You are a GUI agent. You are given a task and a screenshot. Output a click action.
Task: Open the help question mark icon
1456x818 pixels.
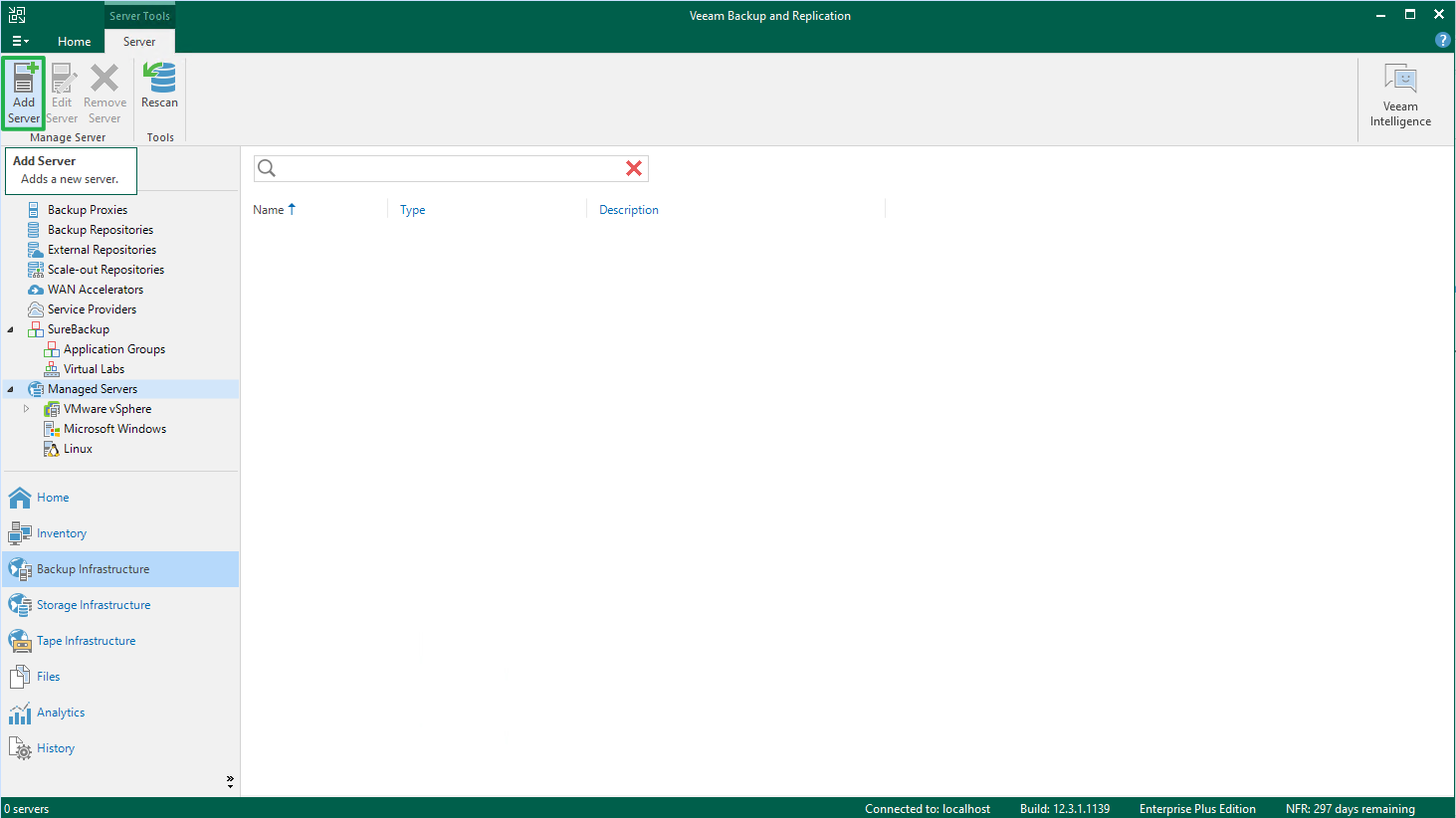tap(1442, 41)
